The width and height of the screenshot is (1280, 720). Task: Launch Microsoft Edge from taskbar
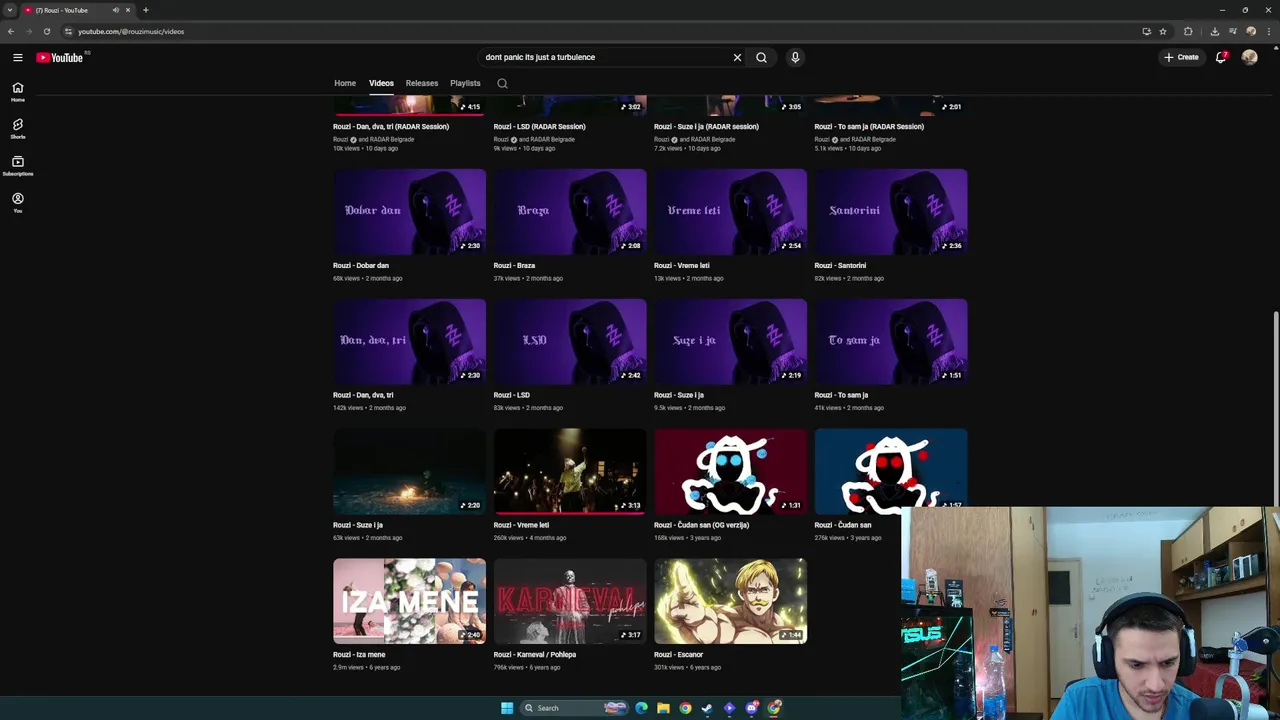tap(641, 708)
